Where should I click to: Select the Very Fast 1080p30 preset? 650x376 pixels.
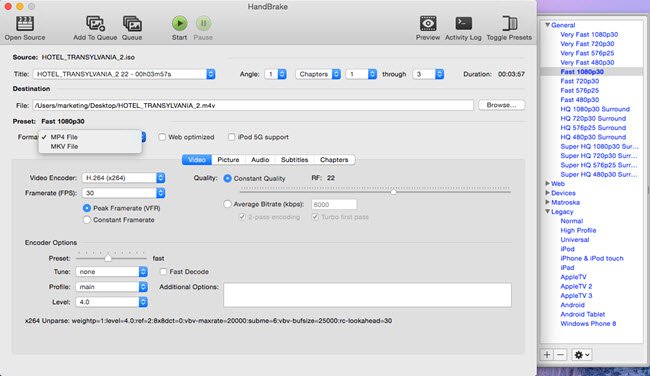point(589,34)
